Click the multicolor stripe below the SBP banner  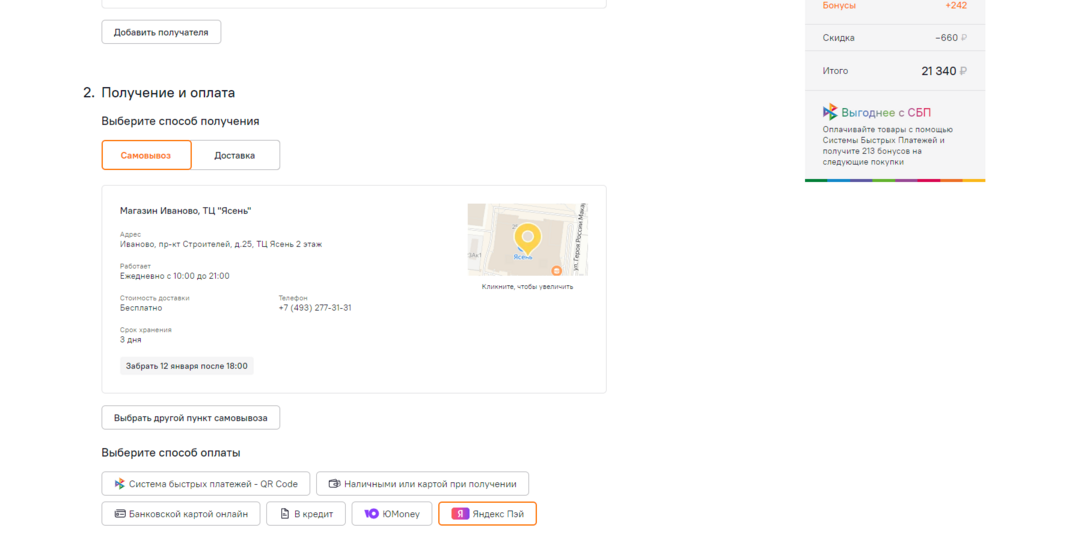click(x=894, y=180)
